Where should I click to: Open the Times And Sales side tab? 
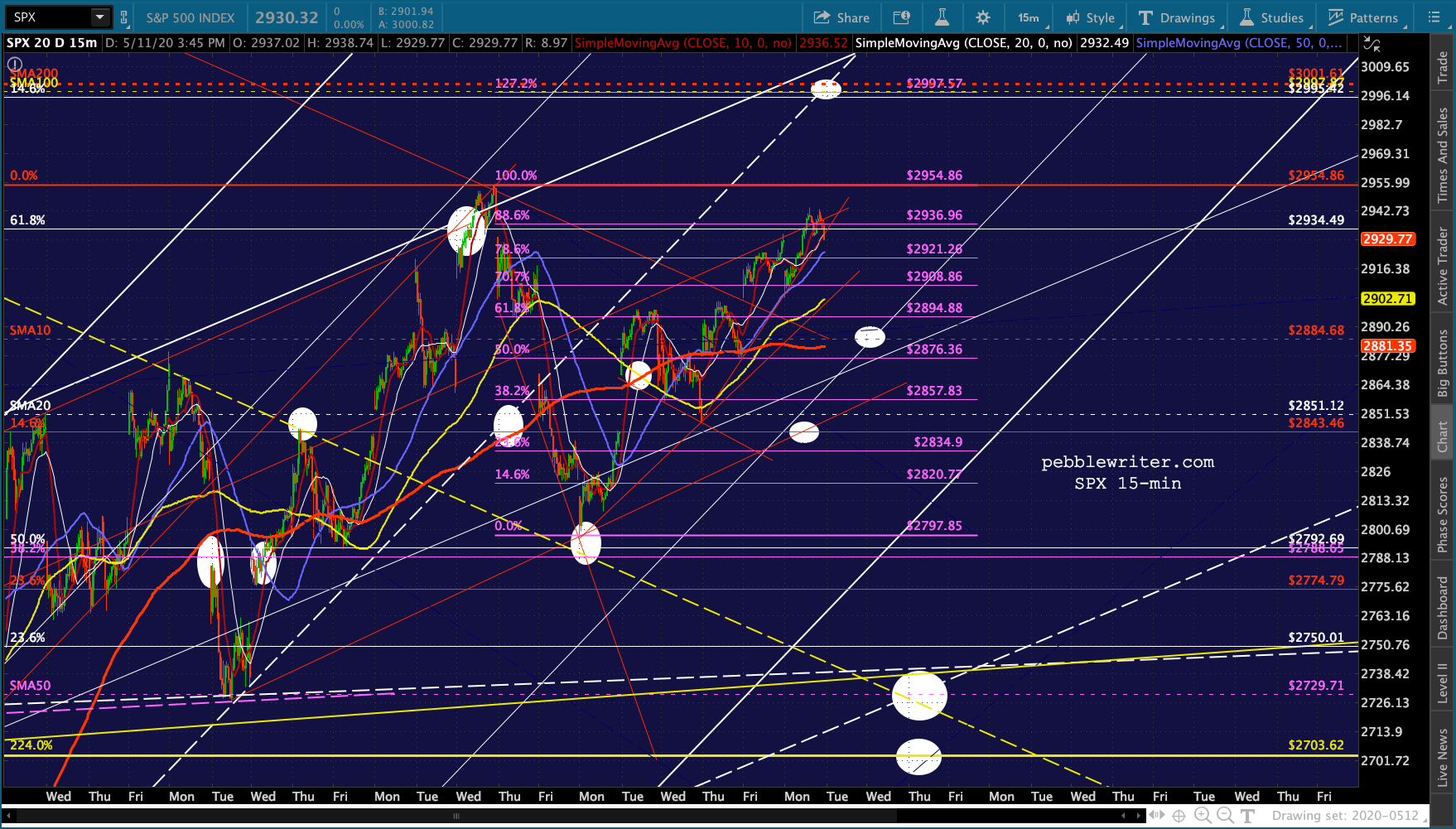coord(1443,156)
